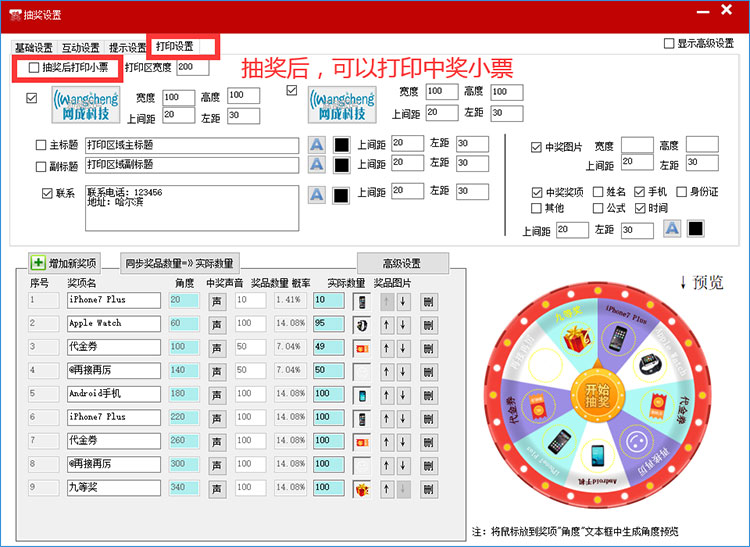Switch to 提示设置 tab

click(x=127, y=48)
